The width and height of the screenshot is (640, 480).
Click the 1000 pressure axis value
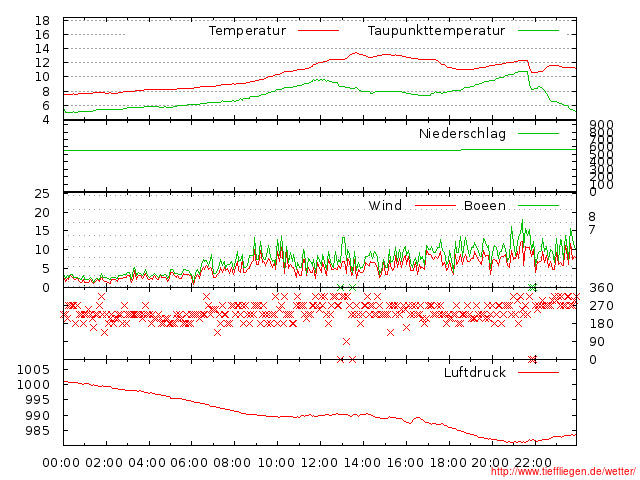(33, 384)
